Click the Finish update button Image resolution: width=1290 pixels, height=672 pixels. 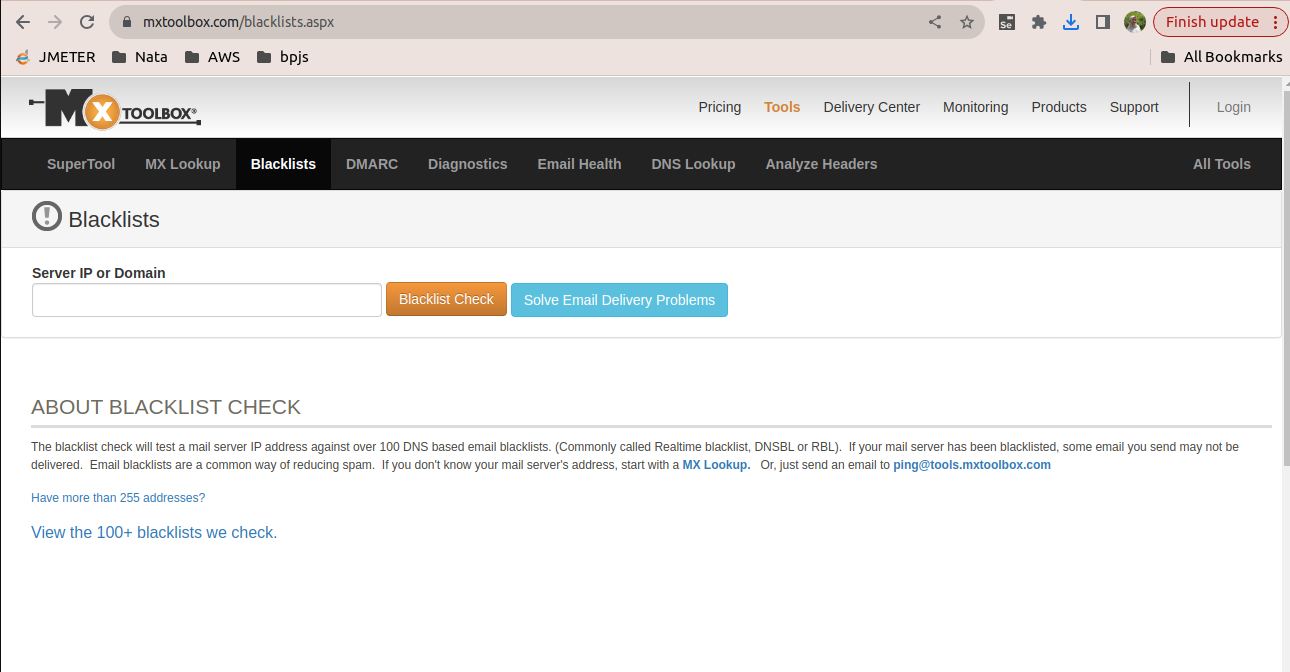[1219, 22]
